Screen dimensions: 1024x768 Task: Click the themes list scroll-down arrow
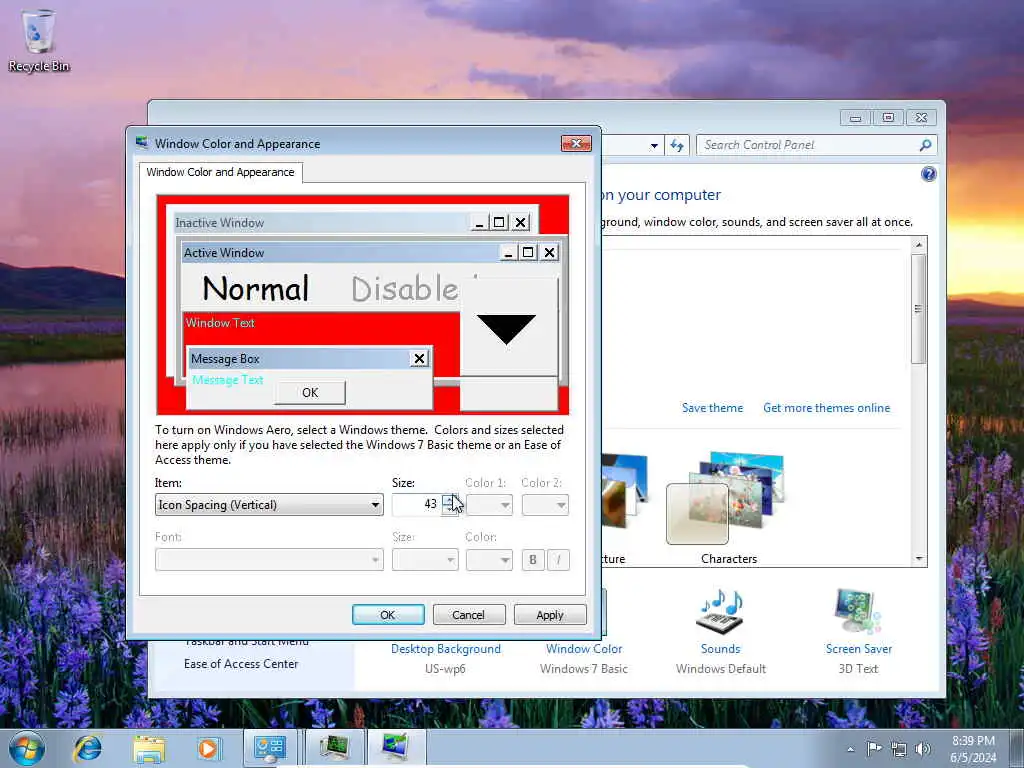pyautogui.click(x=919, y=558)
